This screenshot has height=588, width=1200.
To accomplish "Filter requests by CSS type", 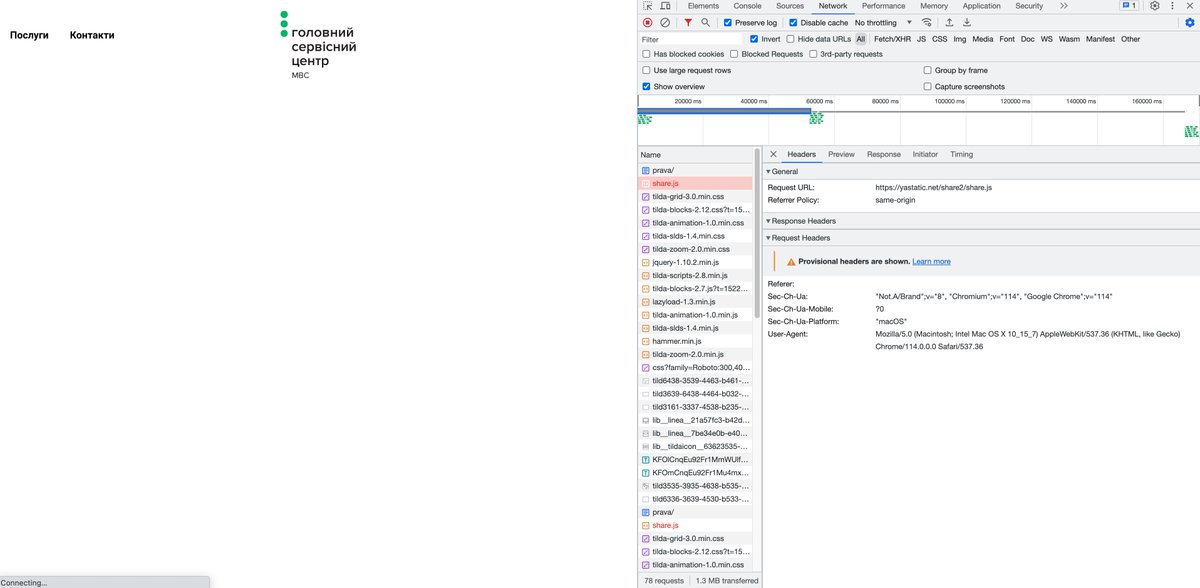I will point(940,39).
